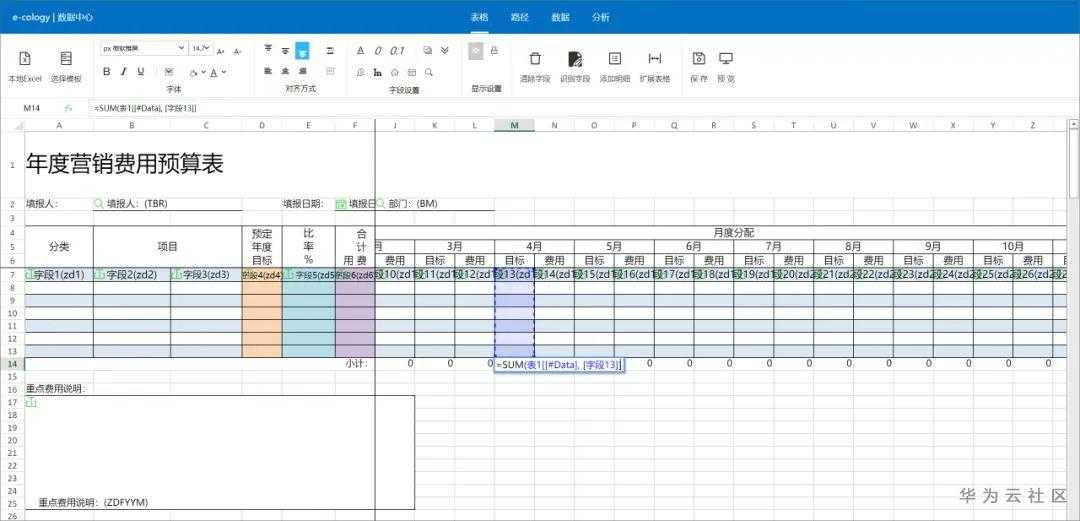Click the 扩展表格 expand-table icon
This screenshot has height=521, width=1080.
pos(655,59)
